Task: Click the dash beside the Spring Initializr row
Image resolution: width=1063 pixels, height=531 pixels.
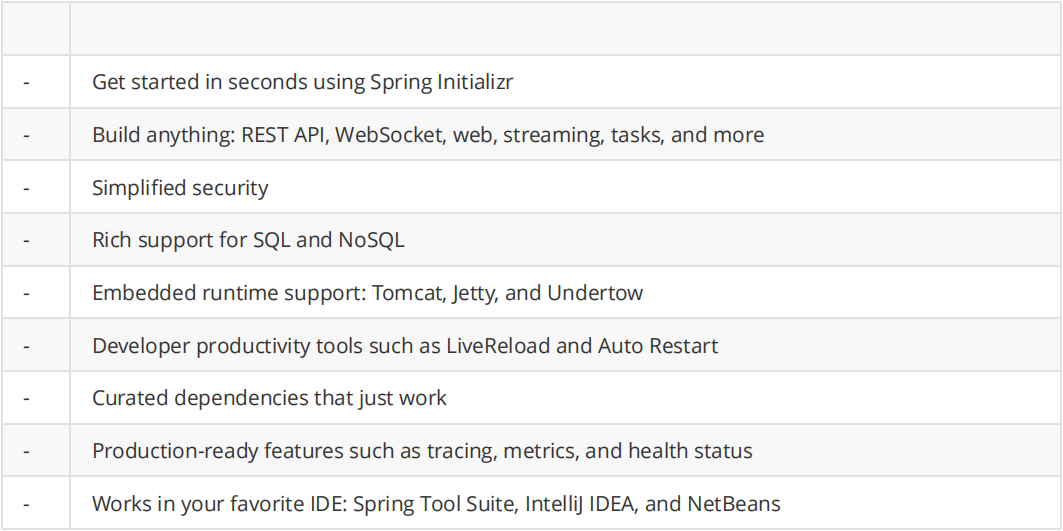Action: pyautogui.click(x=26, y=82)
